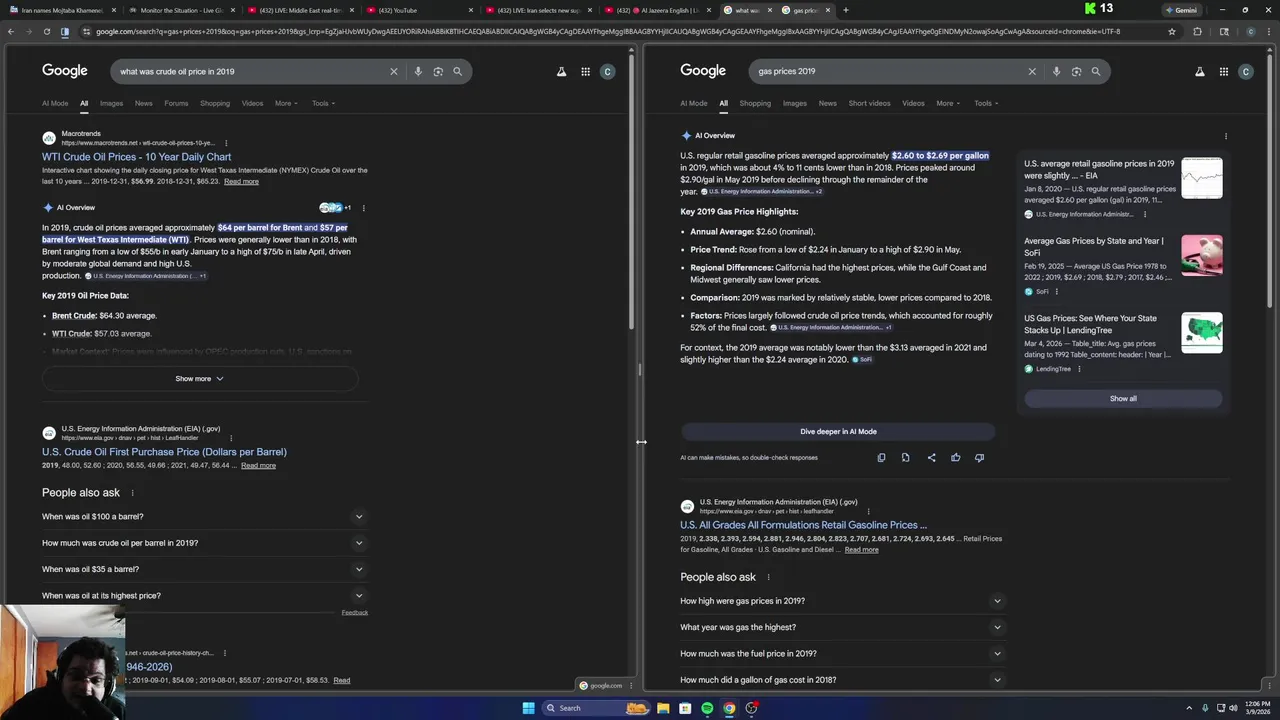Open a new Chrome tab
This screenshot has height=720, width=1280.
tap(845, 10)
